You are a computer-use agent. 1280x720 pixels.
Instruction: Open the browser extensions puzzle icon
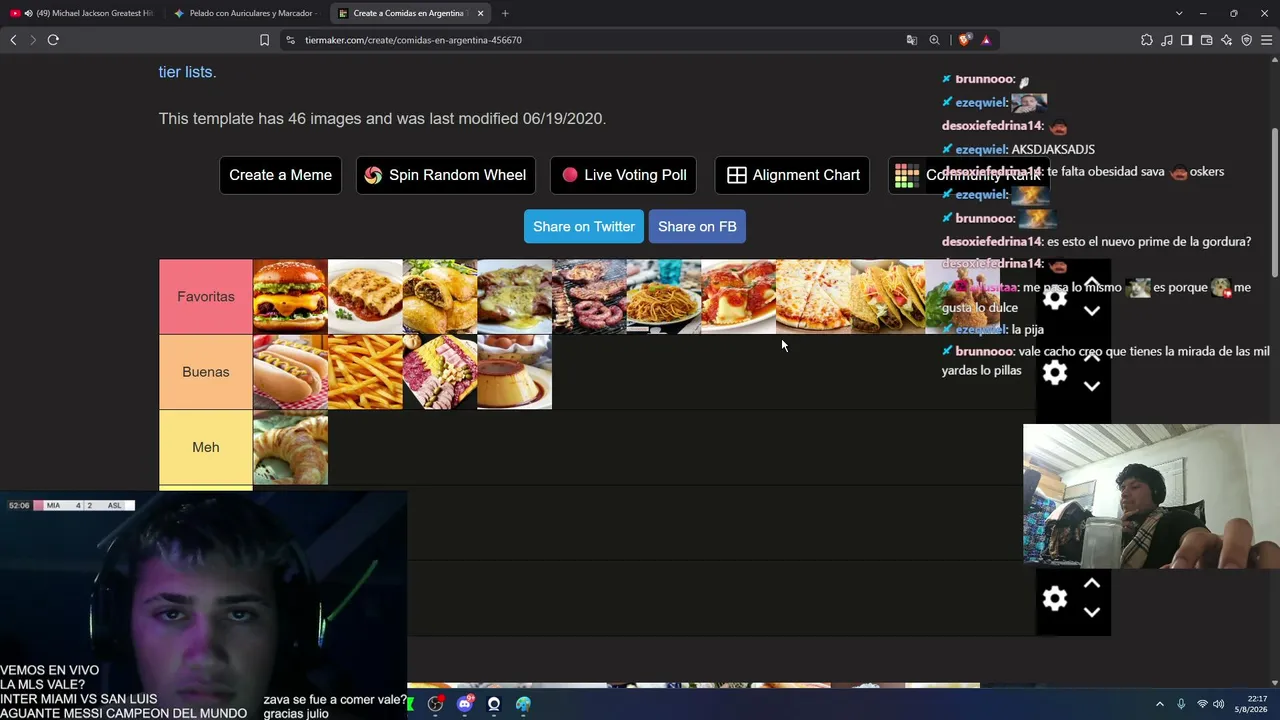pos(1146,40)
